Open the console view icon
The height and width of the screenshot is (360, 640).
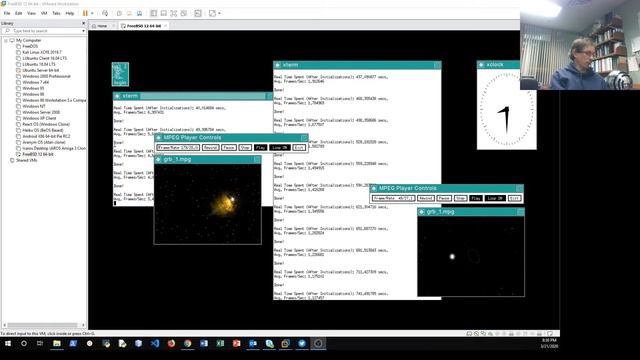coord(198,13)
